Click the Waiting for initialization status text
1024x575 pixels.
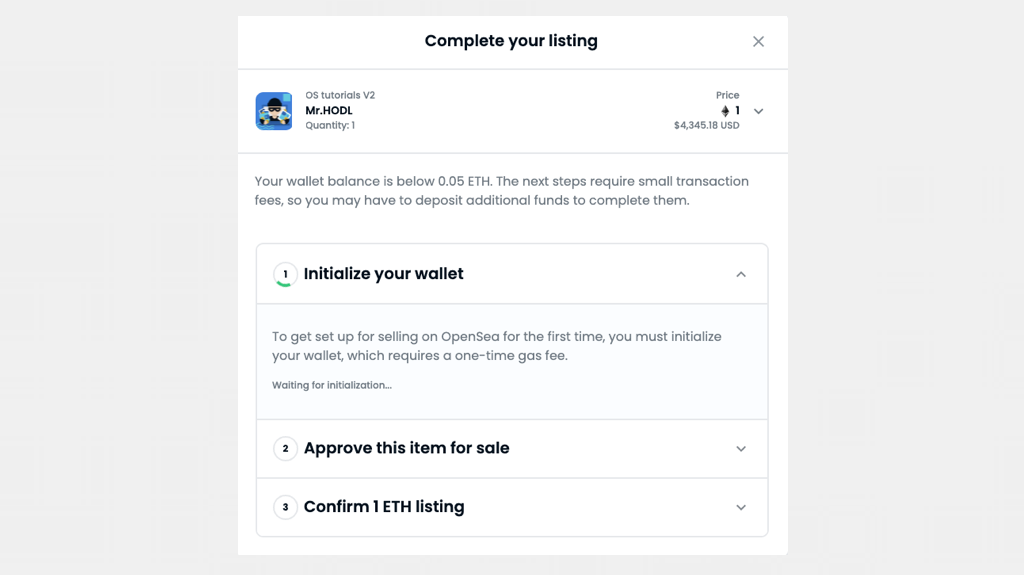[332, 385]
